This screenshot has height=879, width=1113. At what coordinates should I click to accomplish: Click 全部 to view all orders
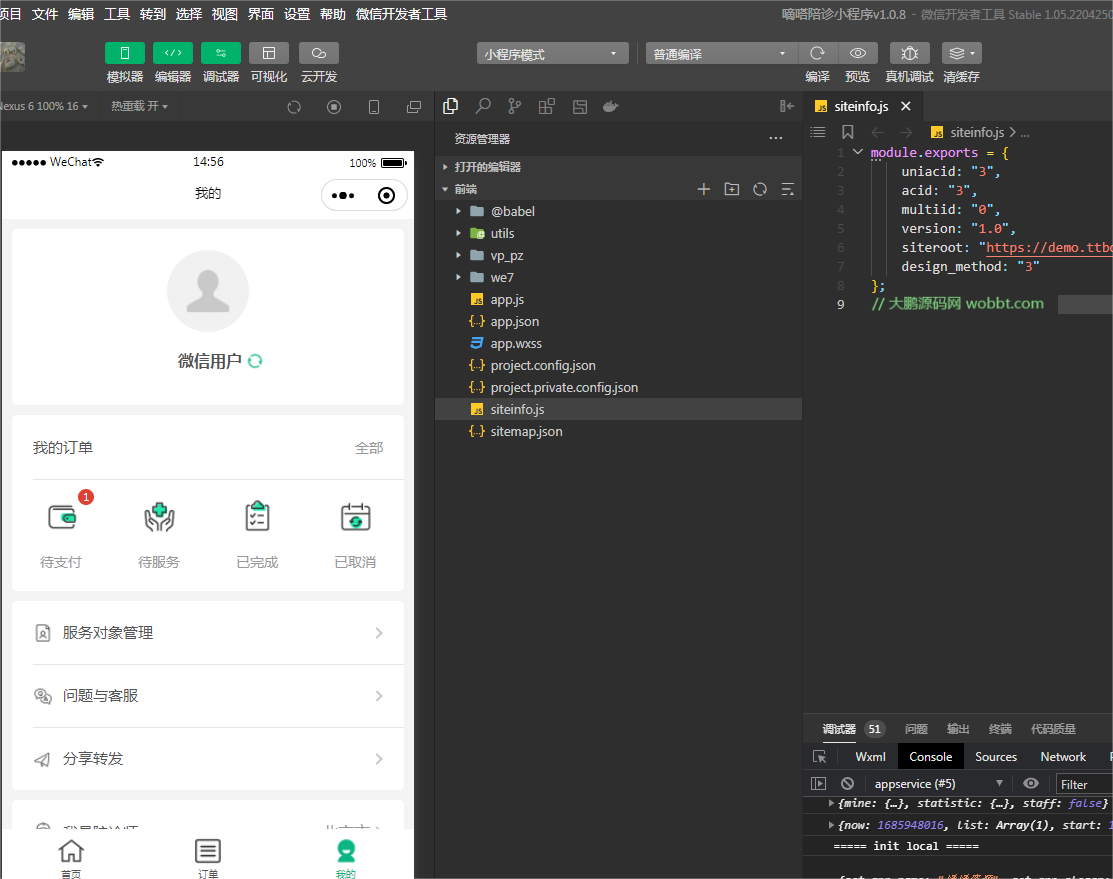pyautogui.click(x=369, y=448)
